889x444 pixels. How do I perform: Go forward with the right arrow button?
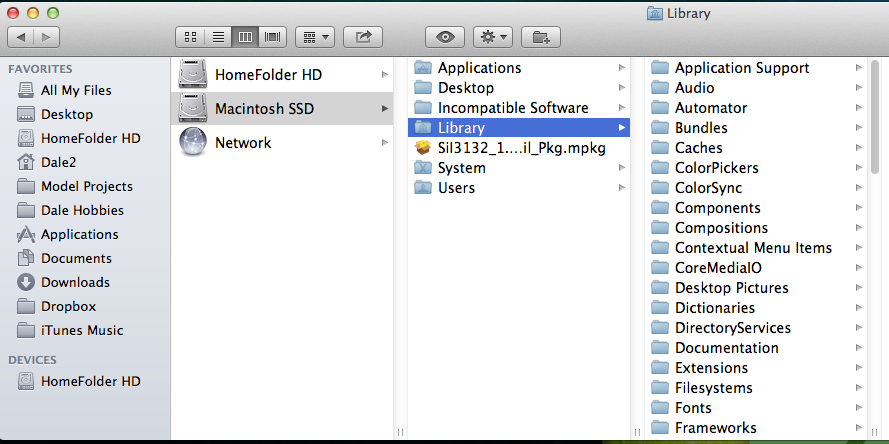coord(46,37)
